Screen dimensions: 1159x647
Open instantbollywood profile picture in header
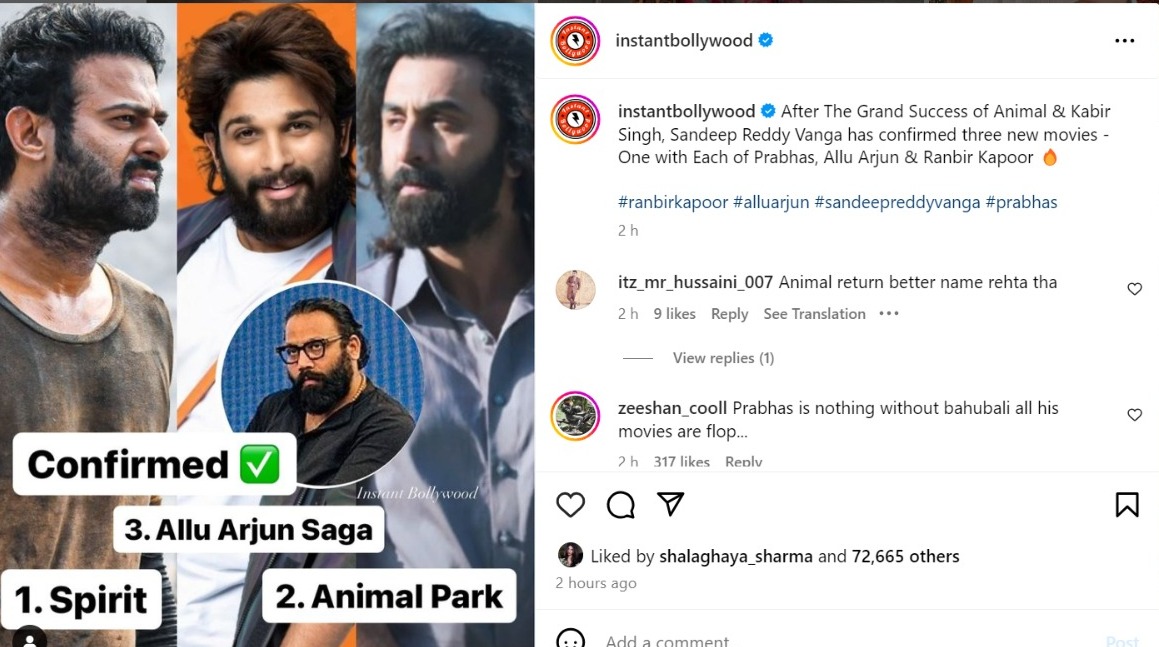(575, 41)
